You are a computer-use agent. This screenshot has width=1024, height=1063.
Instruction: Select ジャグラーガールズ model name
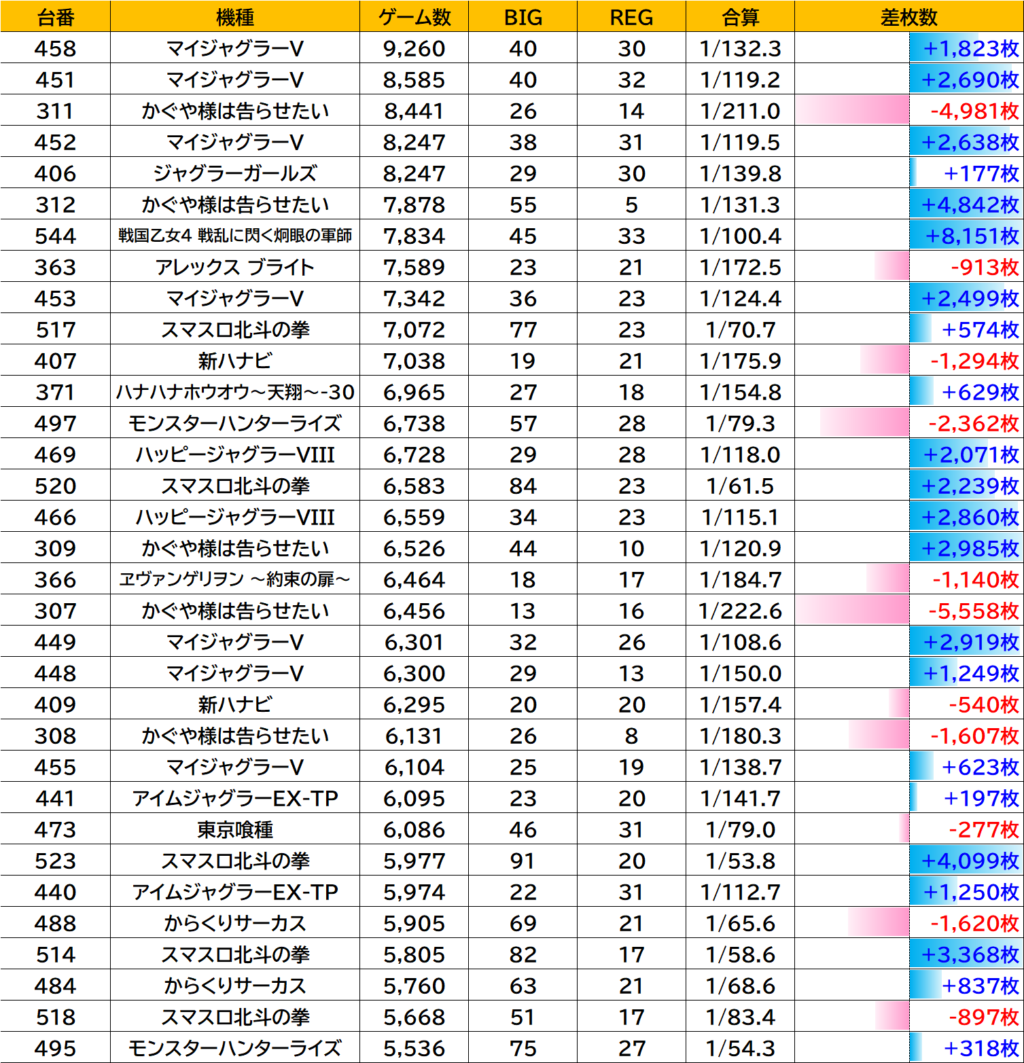pyautogui.click(x=235, y=173)
